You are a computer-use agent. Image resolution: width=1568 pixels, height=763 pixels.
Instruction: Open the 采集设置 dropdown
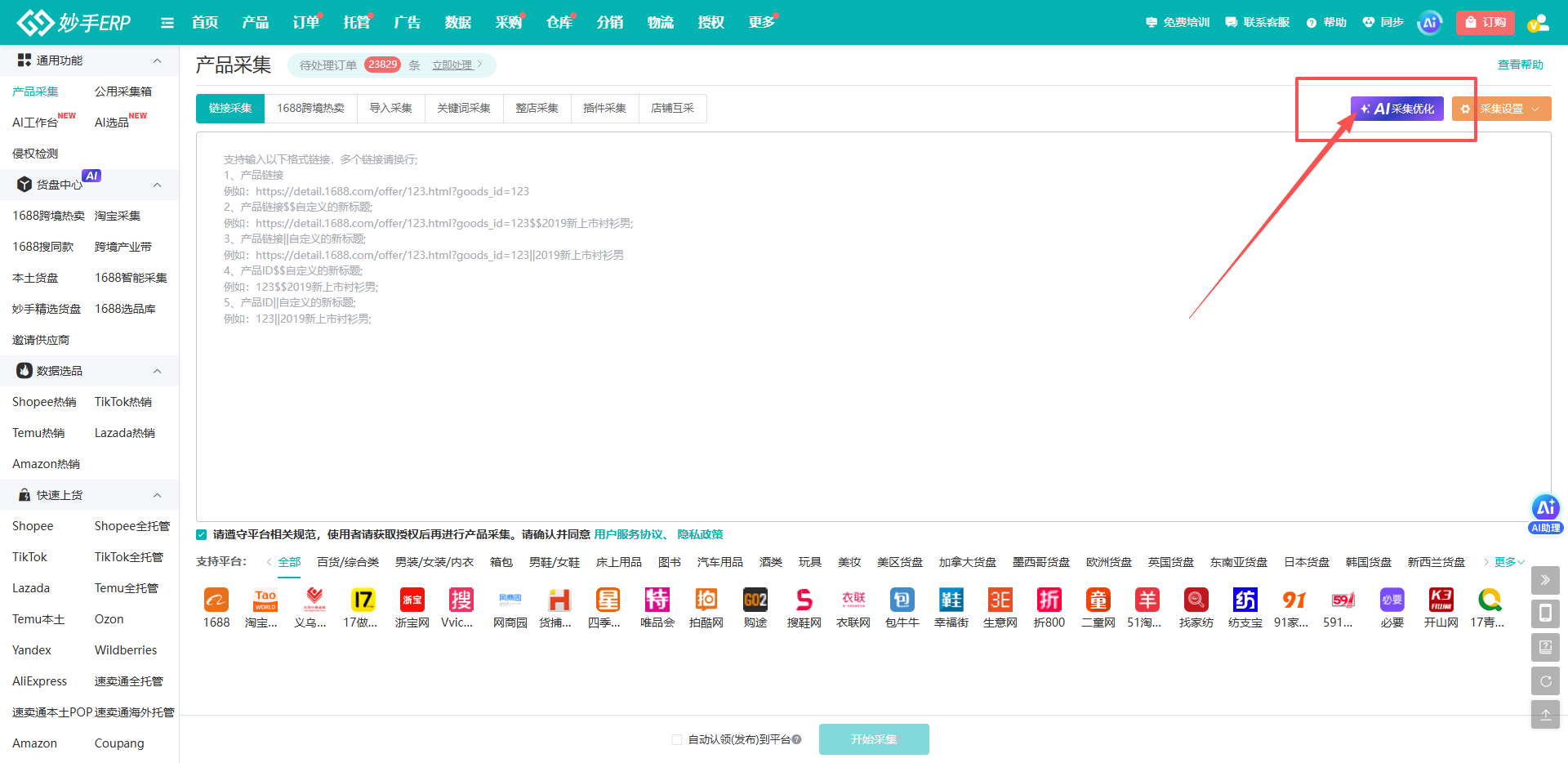coord(1501,109)
